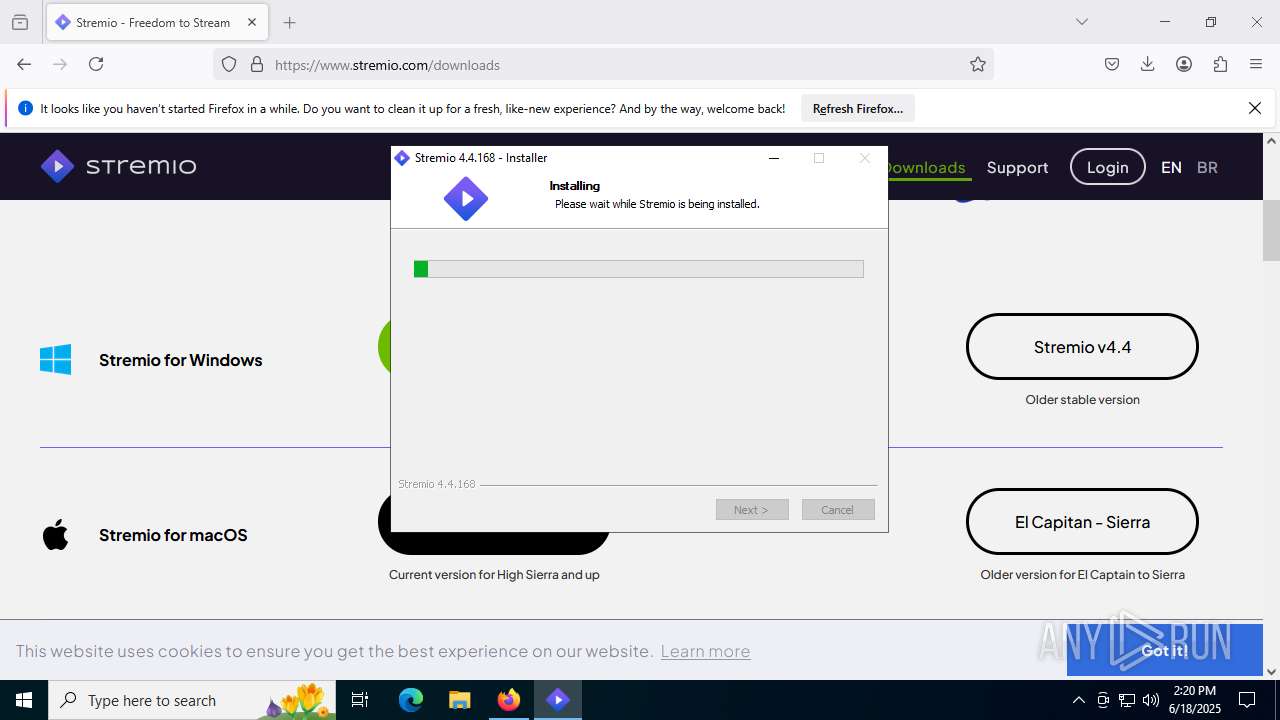Minimize the Stremio installer window
The image size is (1280, 720).
point(774,158)
